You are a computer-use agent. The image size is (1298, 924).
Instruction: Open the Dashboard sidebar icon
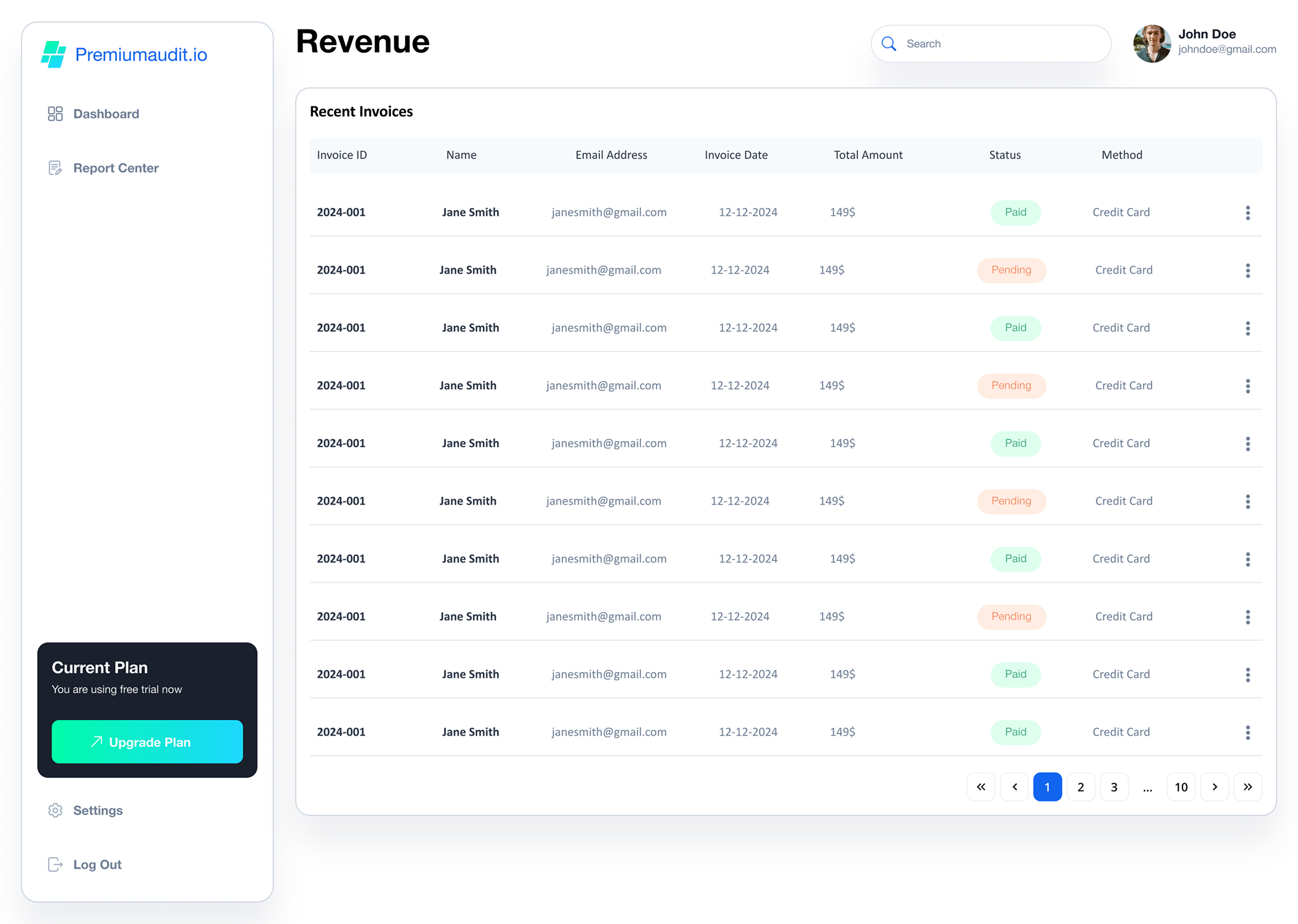click(x=55, y=114)
